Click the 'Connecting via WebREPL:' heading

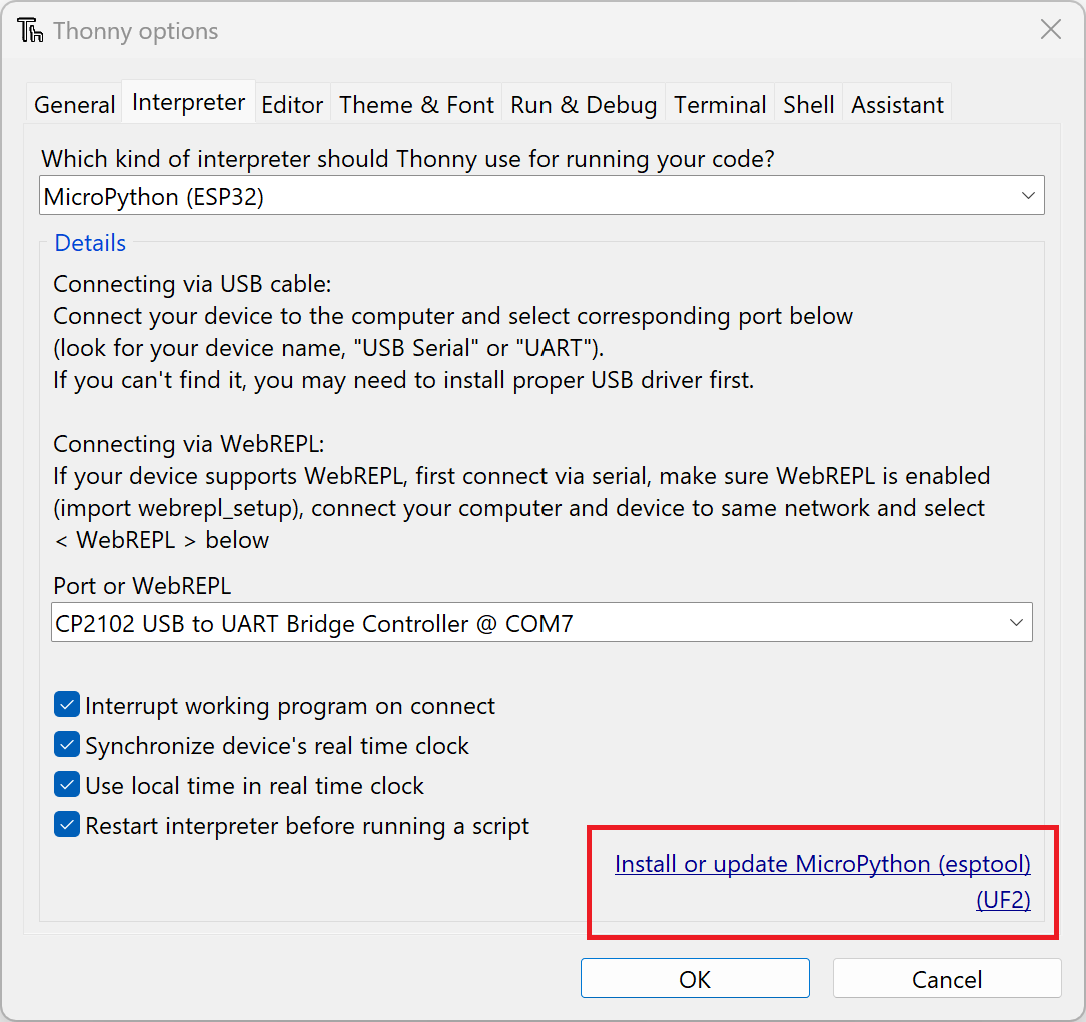[x=189, y=444]
